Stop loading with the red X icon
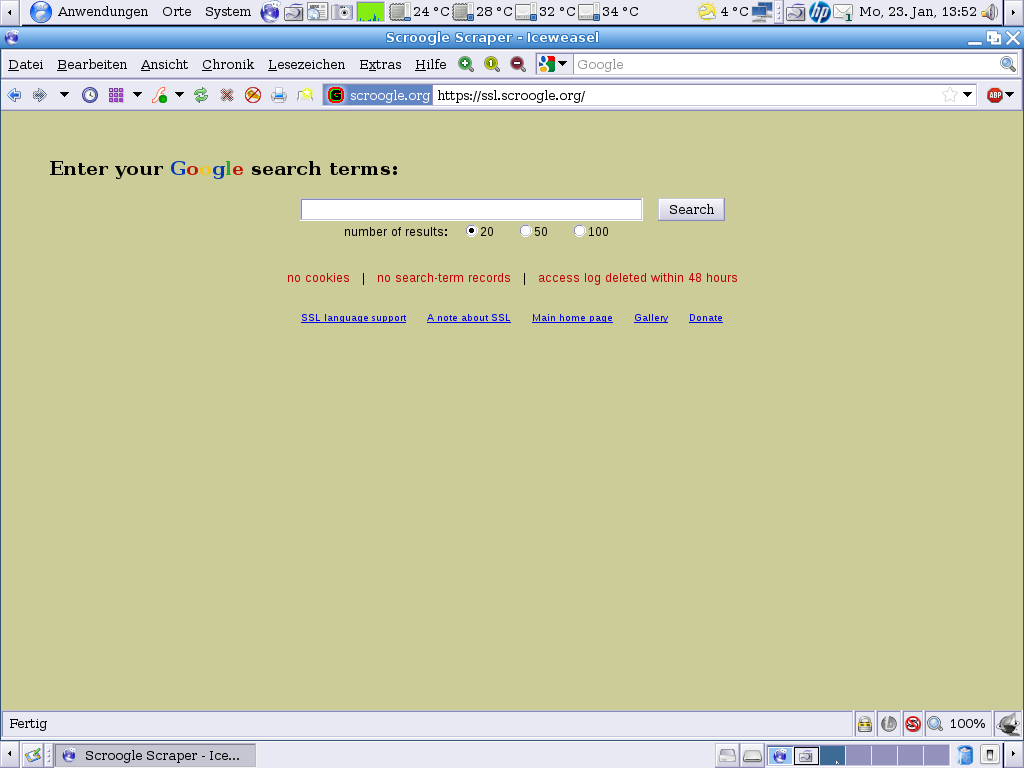 227,95
